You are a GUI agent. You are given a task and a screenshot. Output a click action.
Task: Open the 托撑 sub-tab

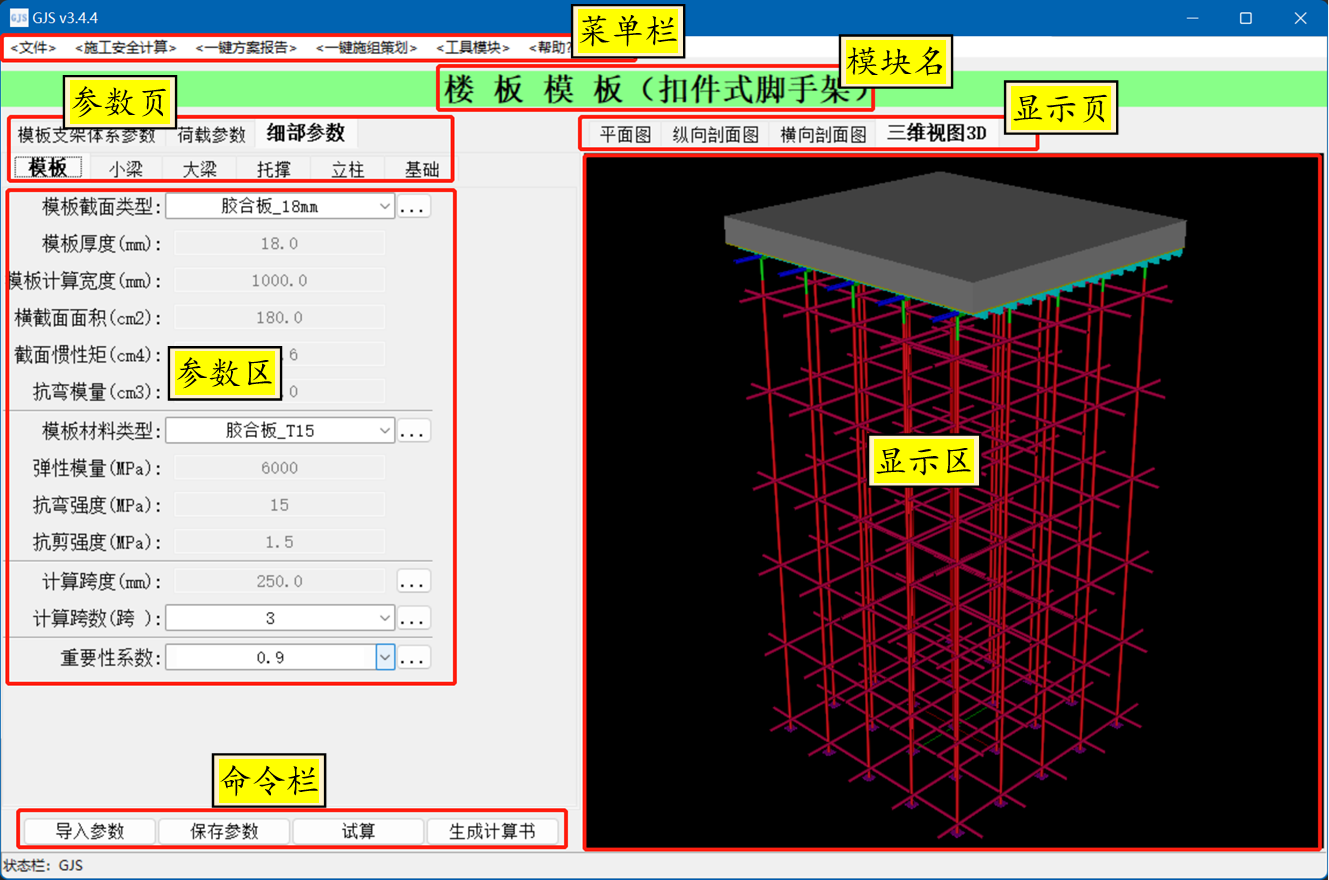[x=274, y=169]
